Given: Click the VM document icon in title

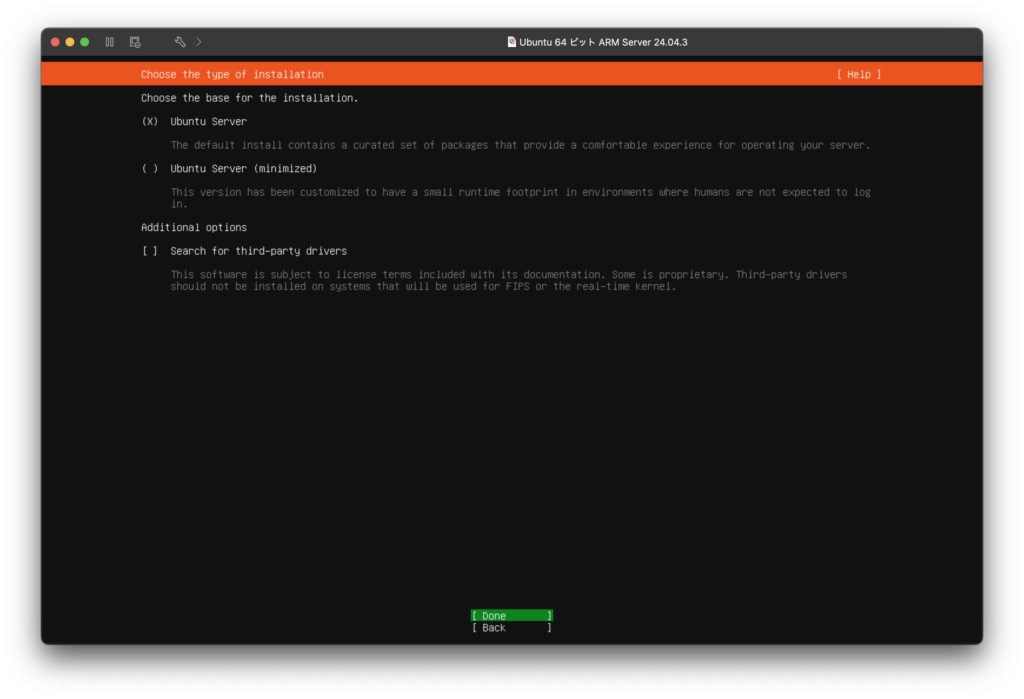Looking at the screenshot, I should (512, 42).
